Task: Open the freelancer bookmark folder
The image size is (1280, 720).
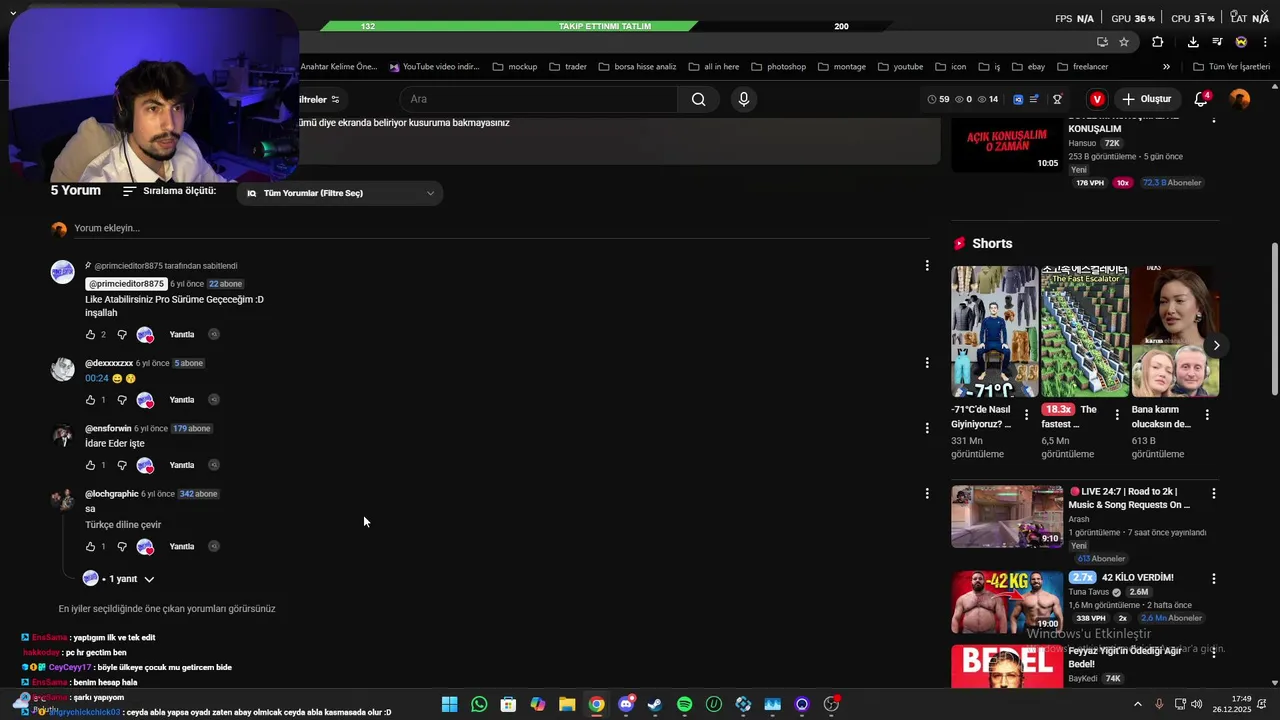Action: [1082, 67]
